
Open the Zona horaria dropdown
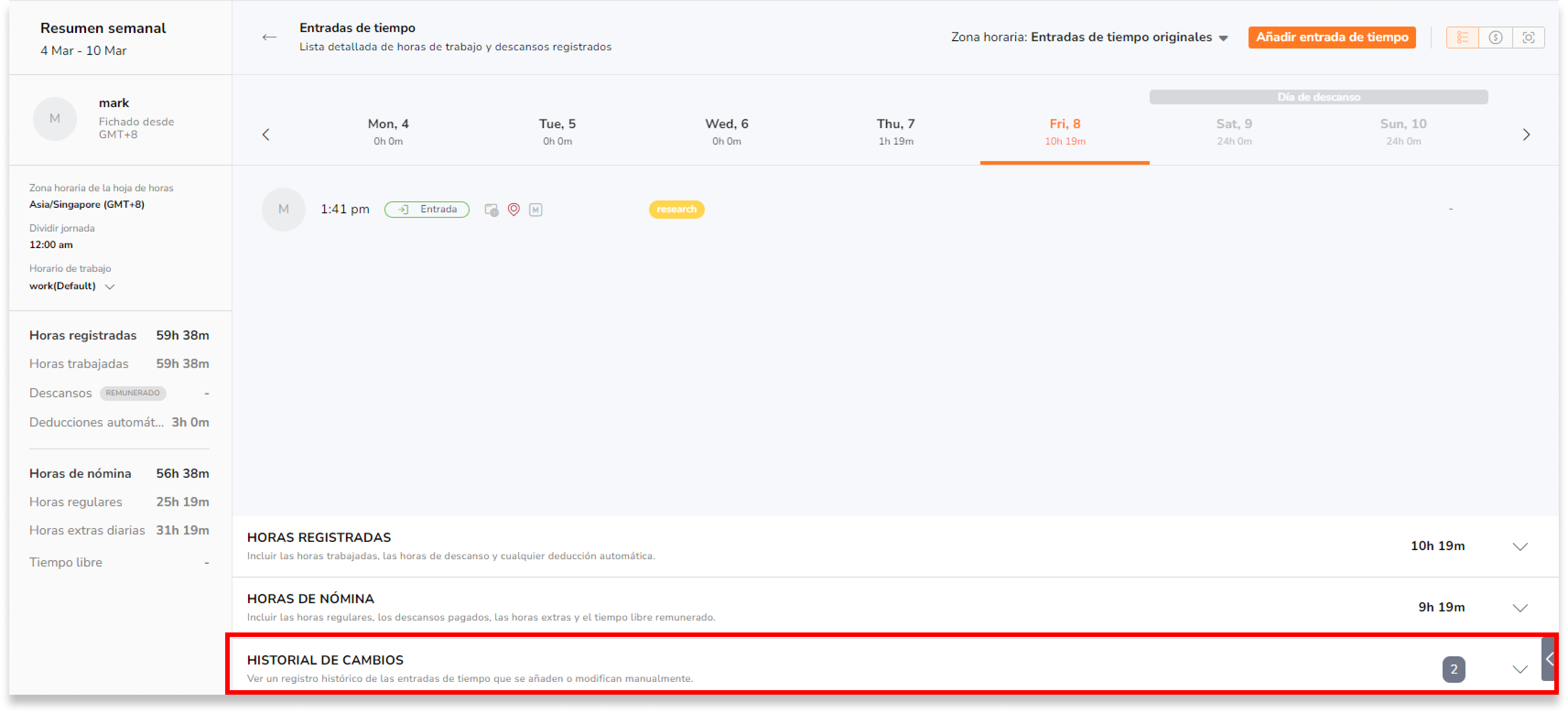coord(1090,37)
